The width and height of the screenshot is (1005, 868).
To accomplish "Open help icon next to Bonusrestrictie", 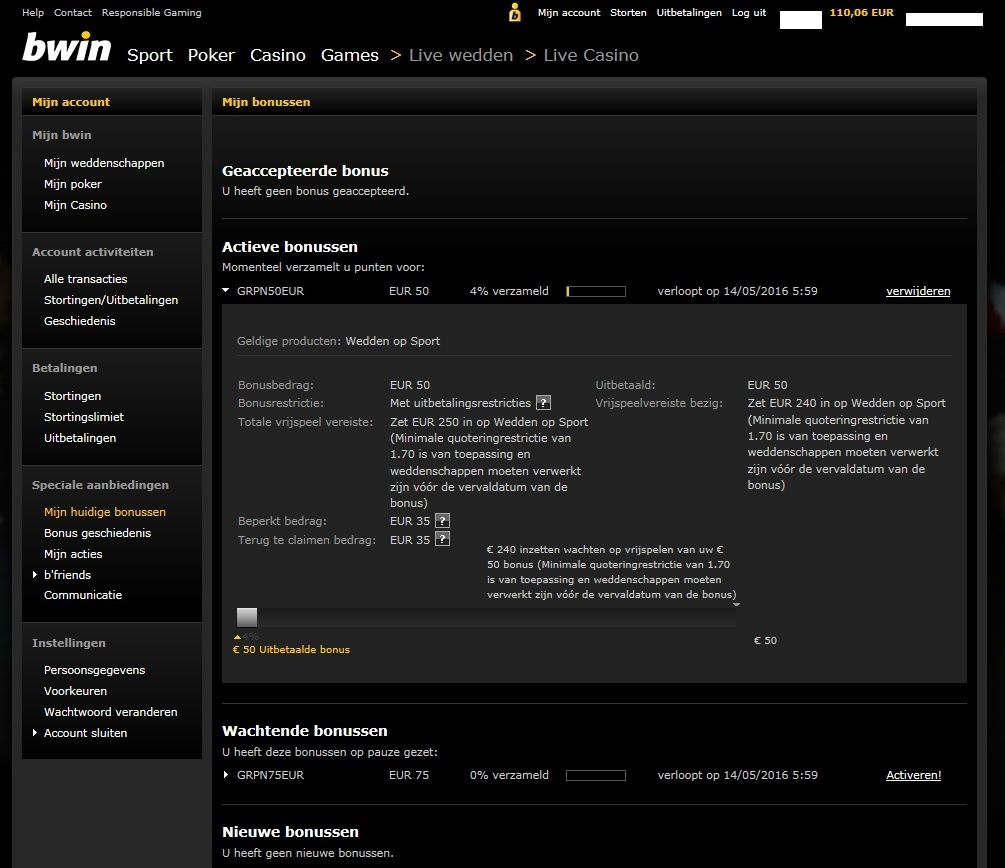I will click(x=543, y=403).
